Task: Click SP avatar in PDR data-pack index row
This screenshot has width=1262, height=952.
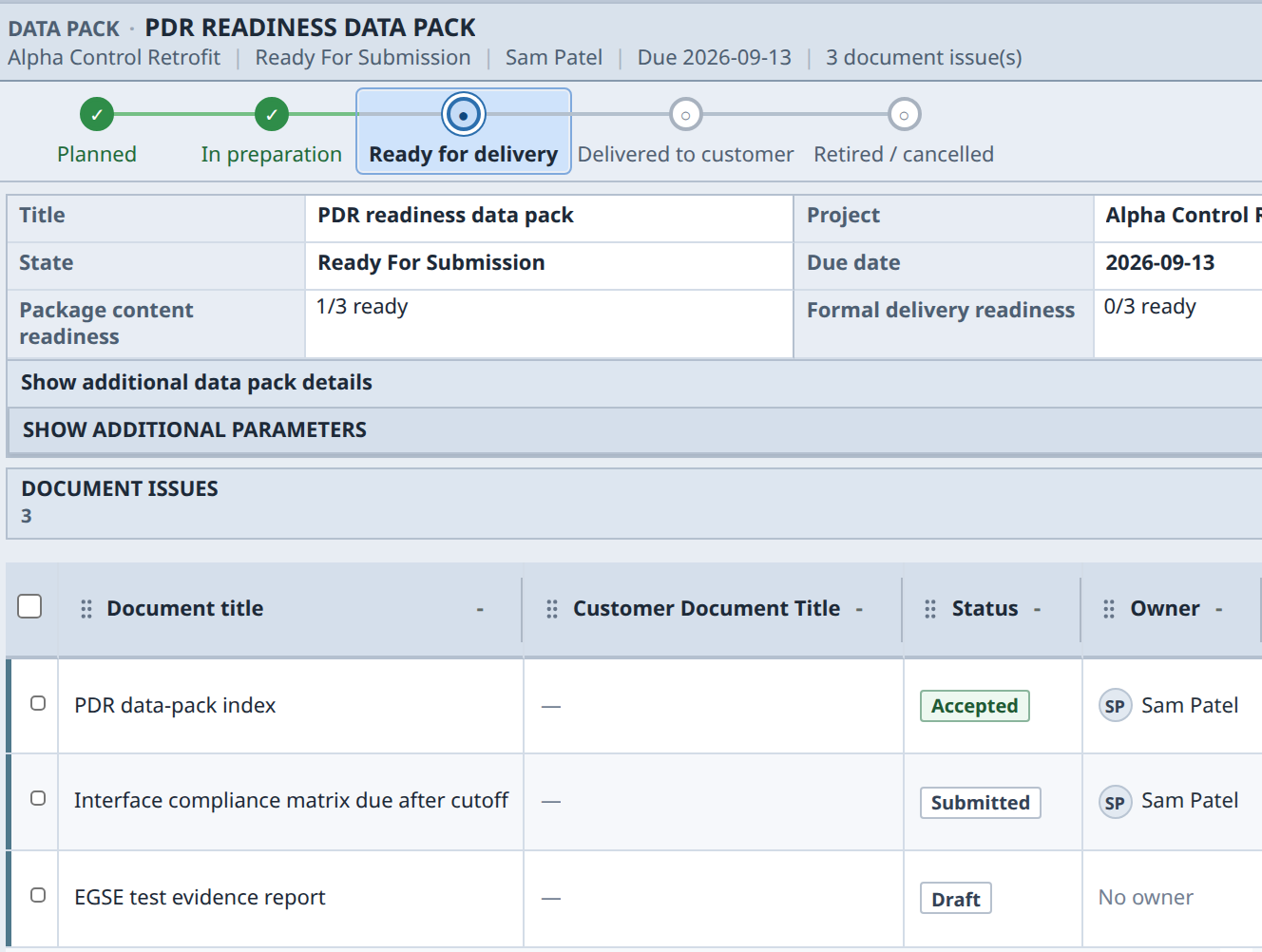Action: point(1115,706)
